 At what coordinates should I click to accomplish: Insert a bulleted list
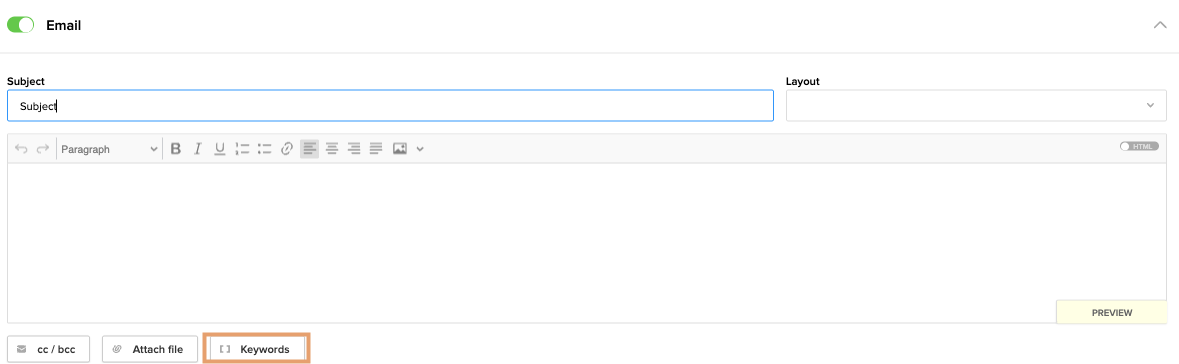(x=264, y=149)
